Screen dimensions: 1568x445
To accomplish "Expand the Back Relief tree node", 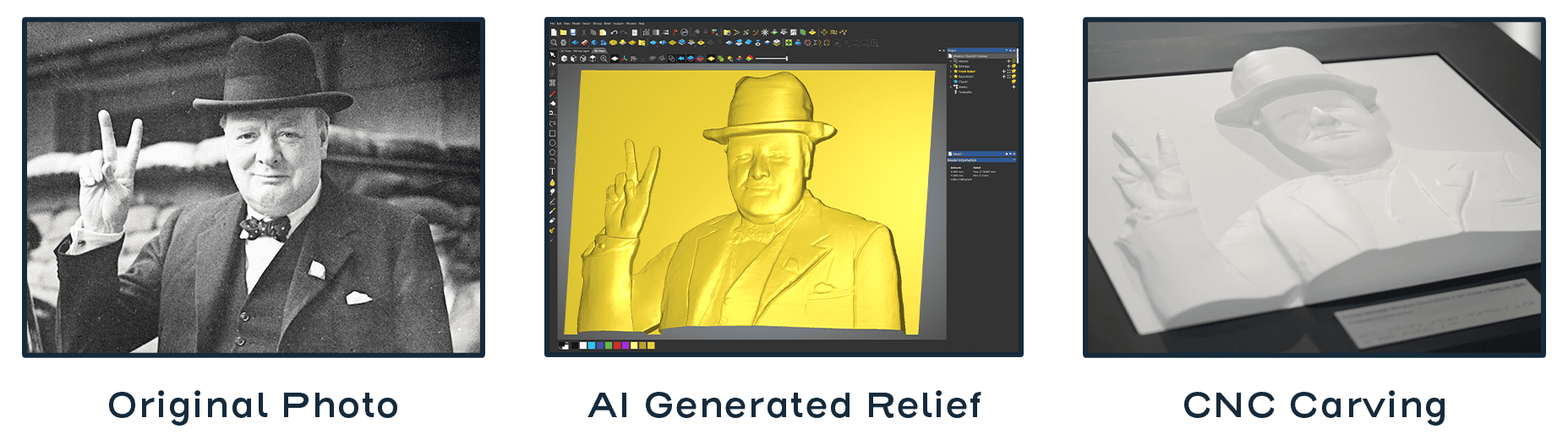I will [x=951, y=77].
